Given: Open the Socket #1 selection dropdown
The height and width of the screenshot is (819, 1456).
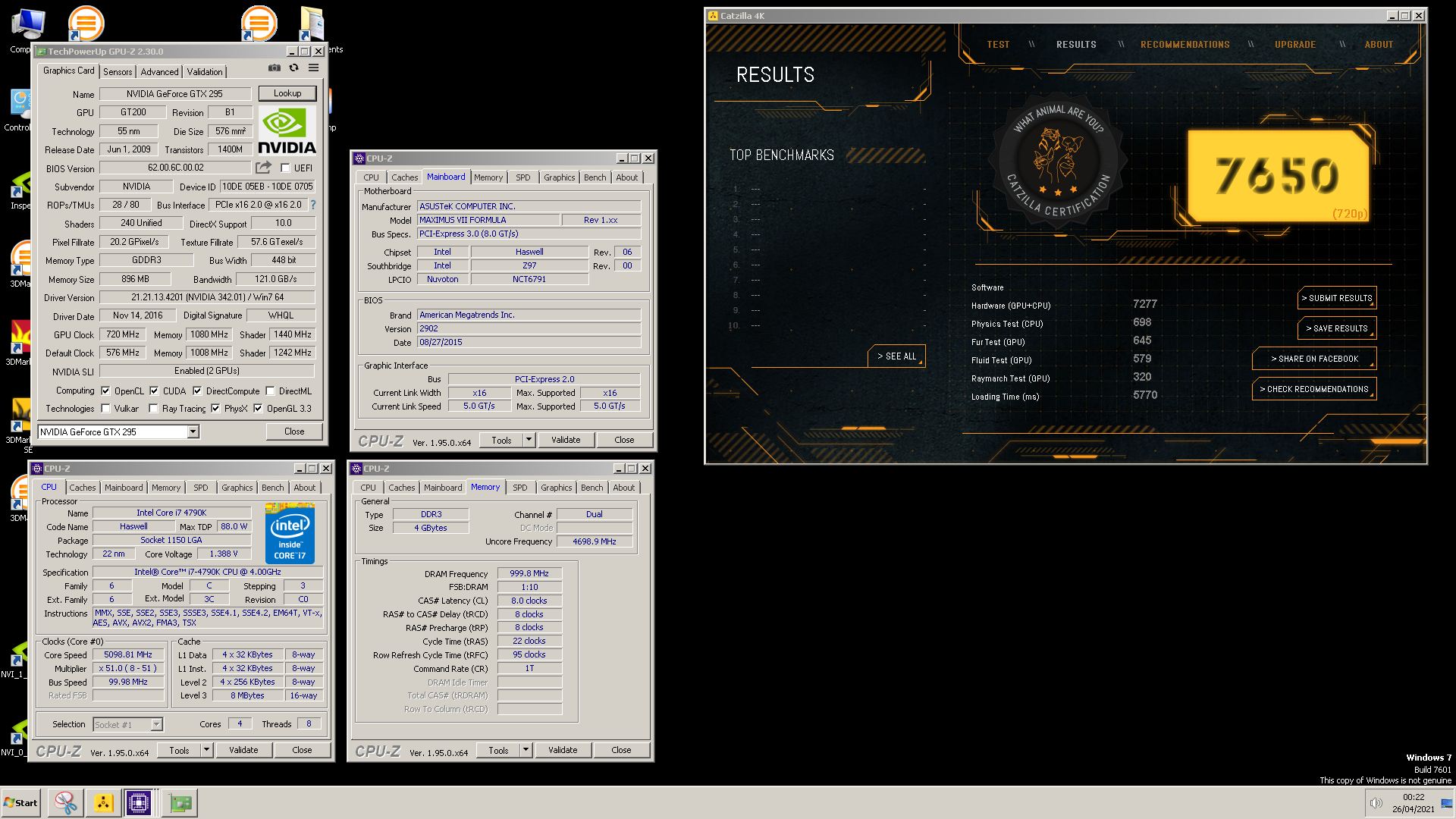Looking at the screenshot, I should [156, 725].
